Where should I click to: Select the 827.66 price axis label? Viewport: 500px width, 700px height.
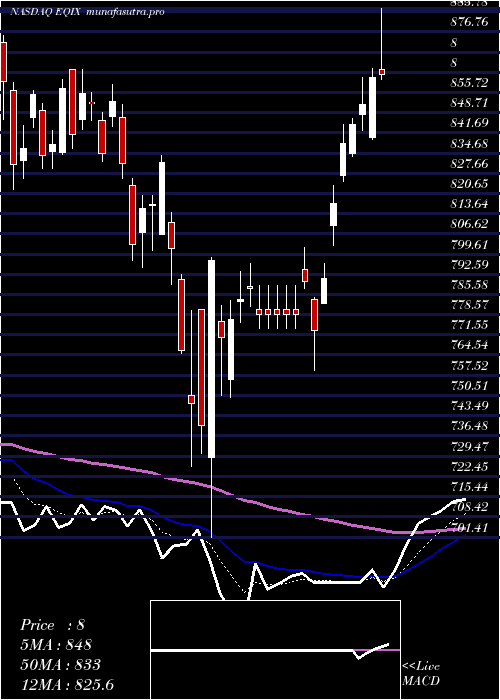coord(469,163)
